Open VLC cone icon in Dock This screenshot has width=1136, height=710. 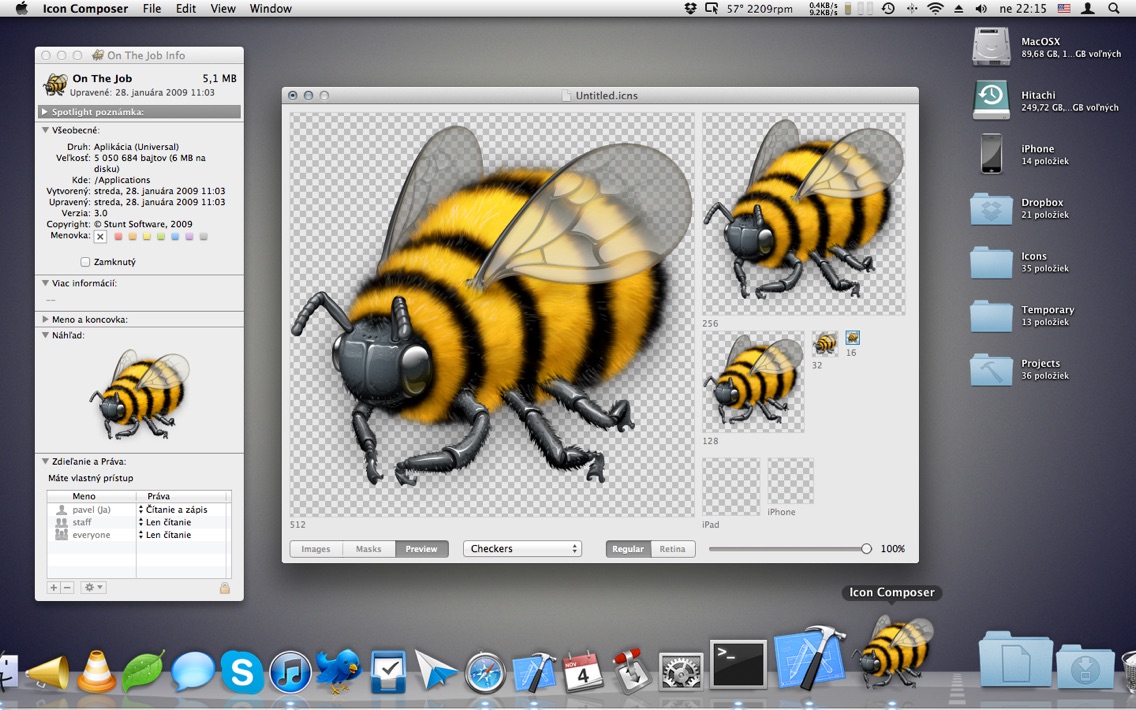[96, 672]
